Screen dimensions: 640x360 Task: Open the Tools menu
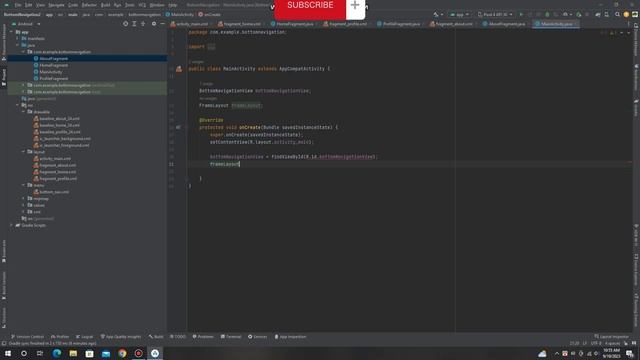coord(130,5)
